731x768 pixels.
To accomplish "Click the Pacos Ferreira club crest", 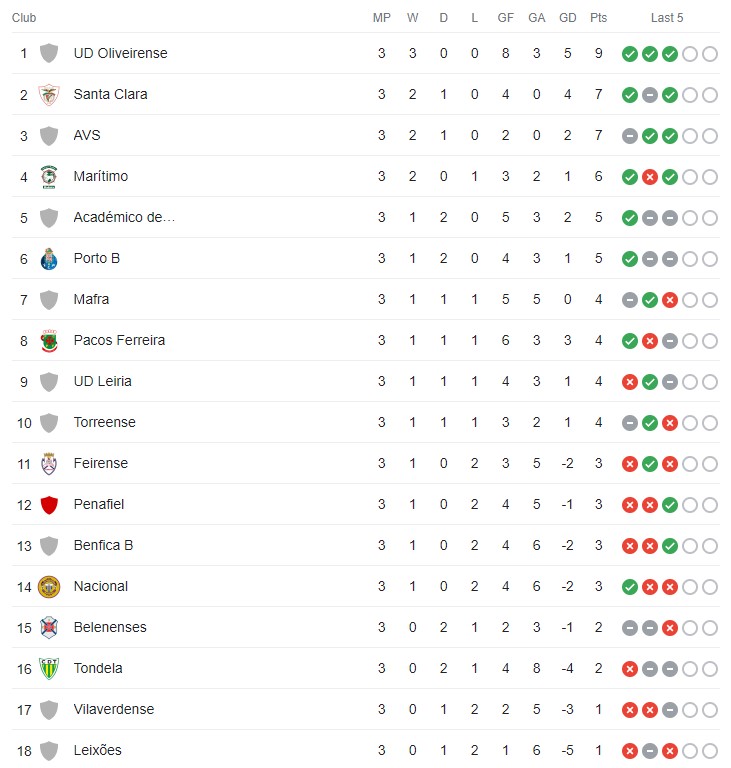I will pyautogui.click(x=48, y=341).
